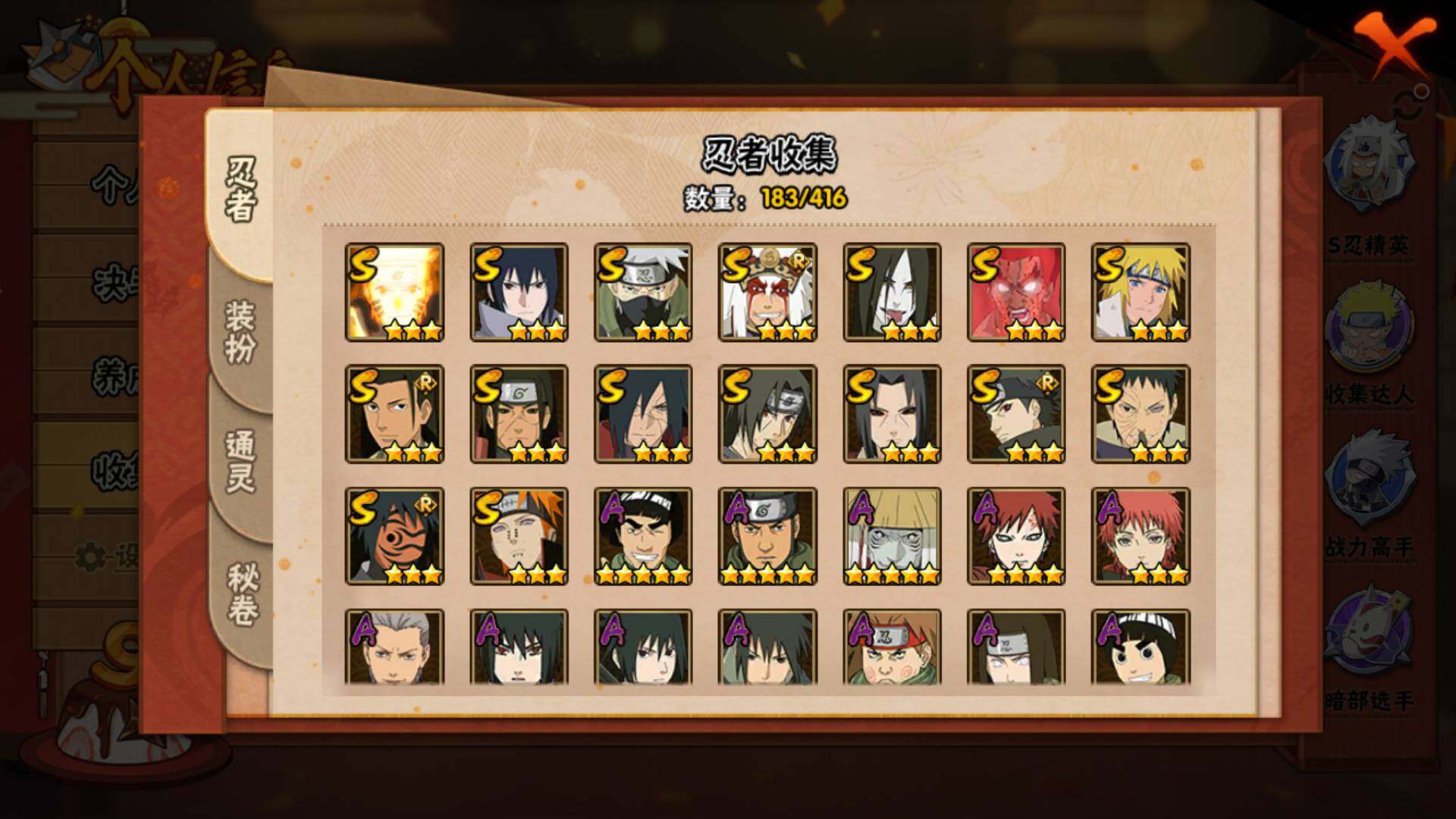Open the 通灵 summon tab
Viewport: 1456px width, 819px height.
[240, 461]
